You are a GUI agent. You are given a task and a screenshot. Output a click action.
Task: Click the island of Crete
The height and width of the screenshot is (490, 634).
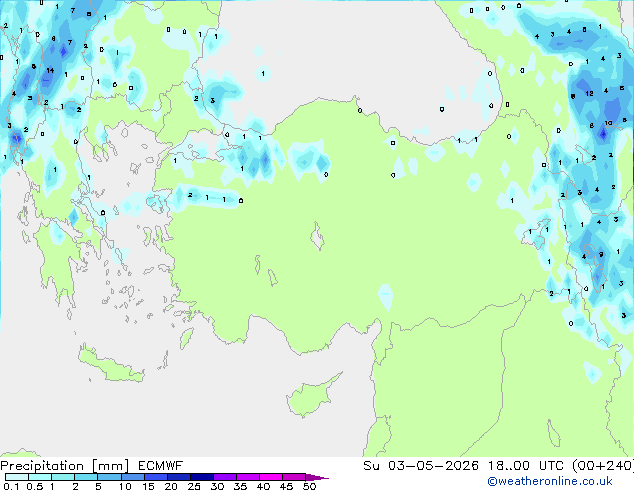click(110, 366)
